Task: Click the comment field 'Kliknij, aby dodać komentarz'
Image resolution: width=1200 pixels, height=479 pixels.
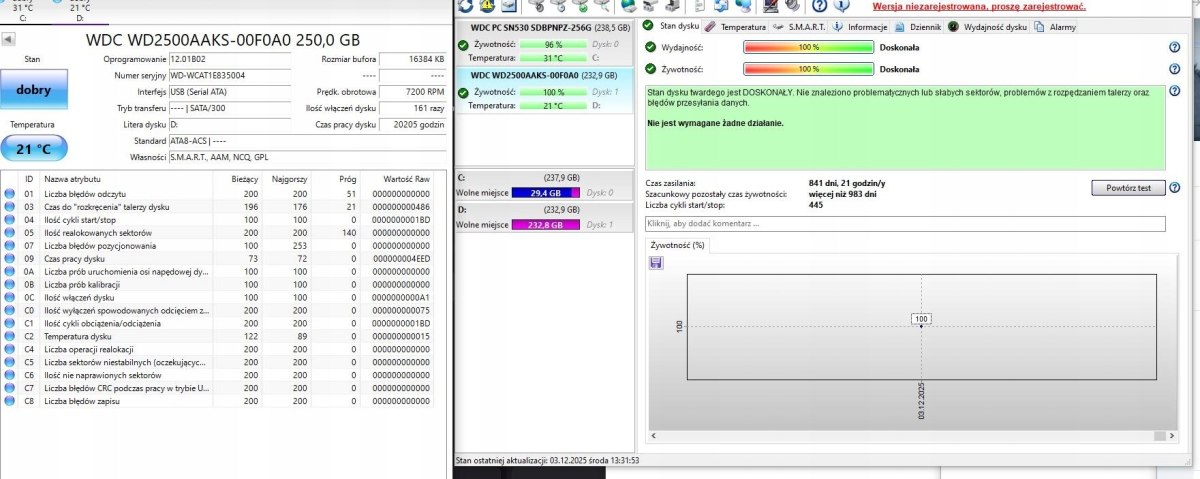Action: [x=905, y=224]
